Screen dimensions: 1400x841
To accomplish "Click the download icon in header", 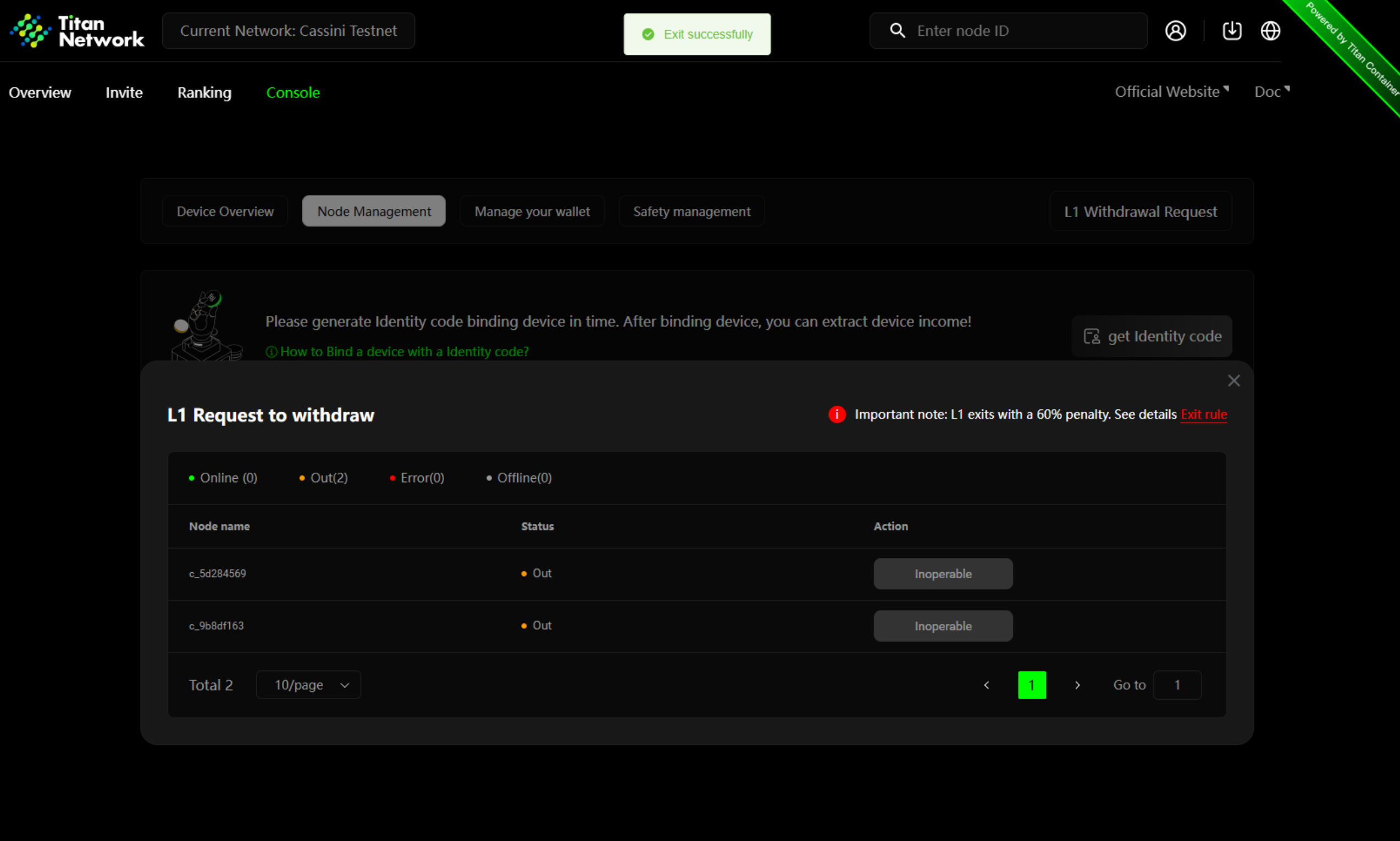I will tap(1232, 31).
